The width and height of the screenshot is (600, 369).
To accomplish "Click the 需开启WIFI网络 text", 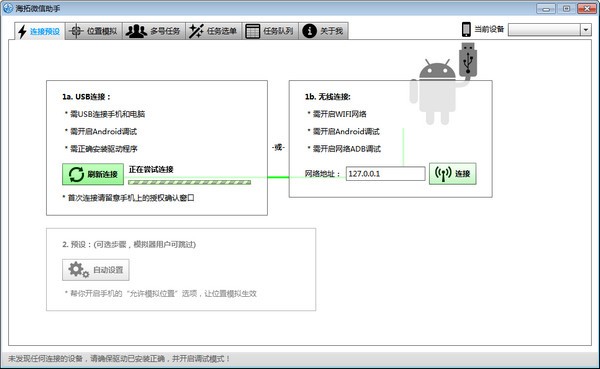I will 340,114.
